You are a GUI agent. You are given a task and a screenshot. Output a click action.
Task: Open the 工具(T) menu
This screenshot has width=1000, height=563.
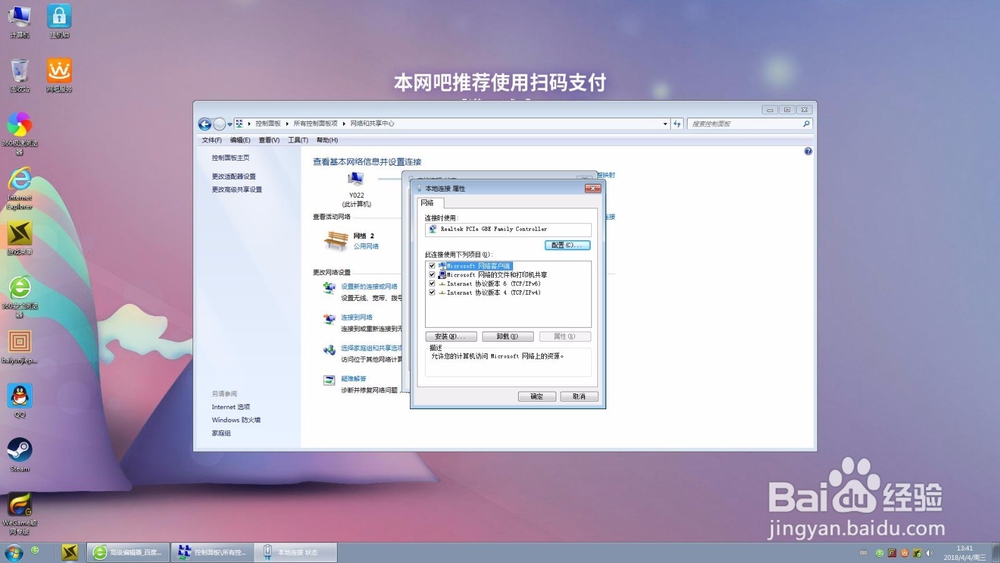pyautogui.click(x=298, y=140)
